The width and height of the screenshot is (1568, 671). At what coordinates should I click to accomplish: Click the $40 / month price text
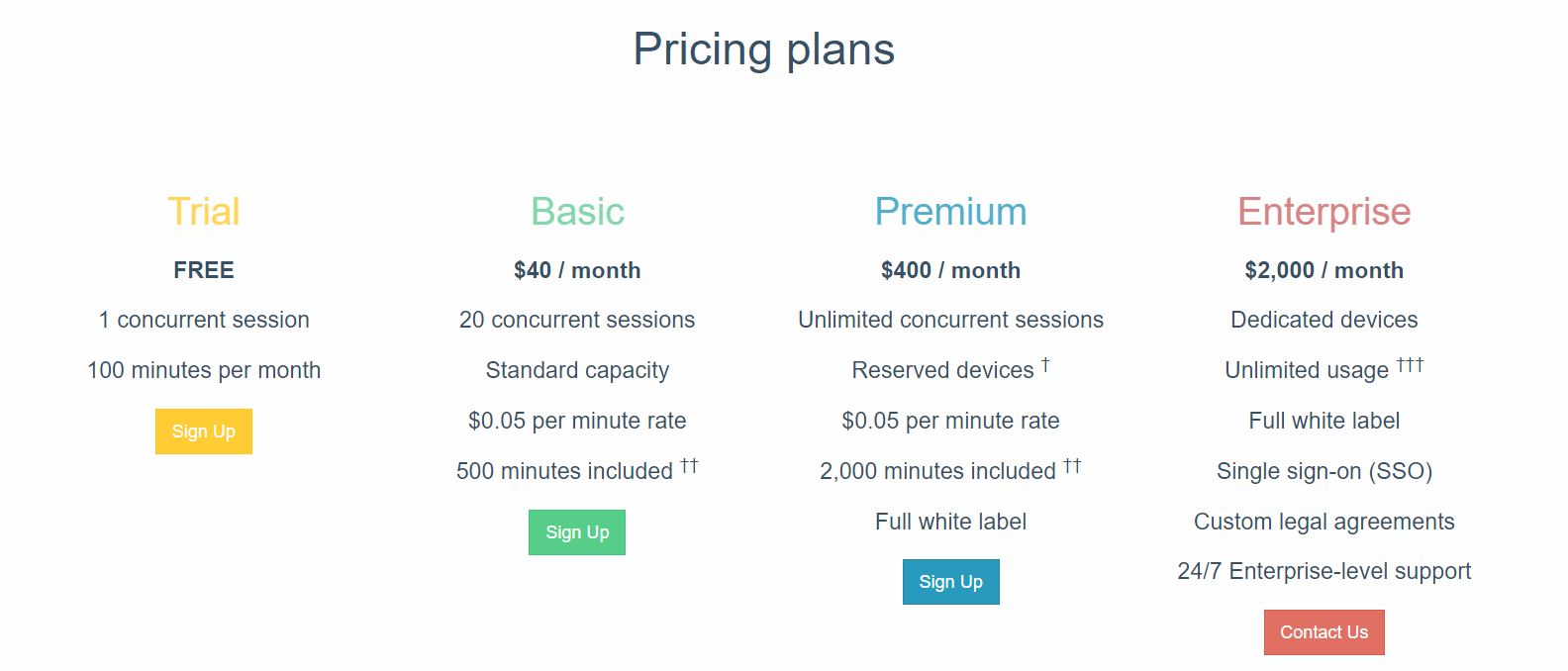coord(577,270)
